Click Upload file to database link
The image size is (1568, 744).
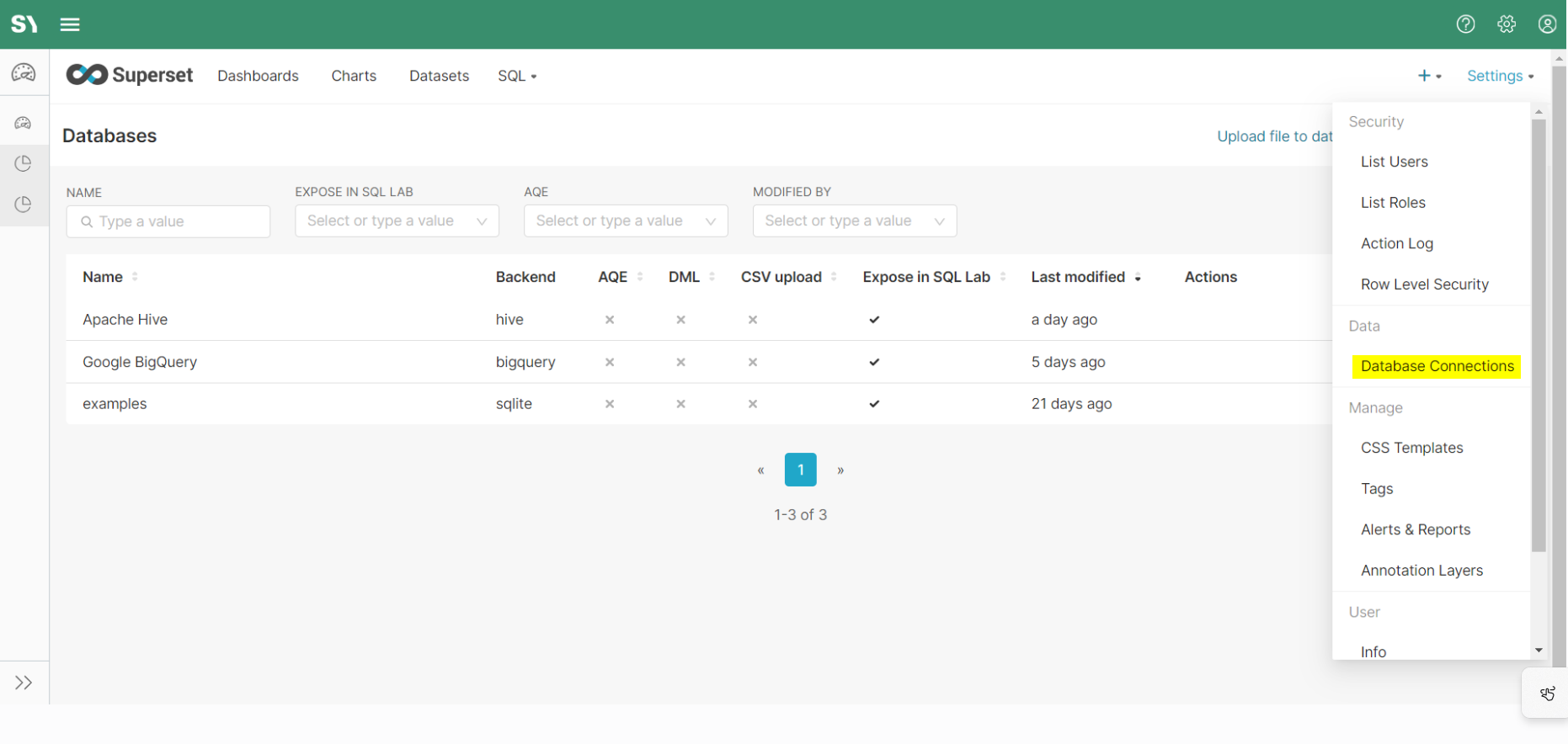coord(1273,136)
